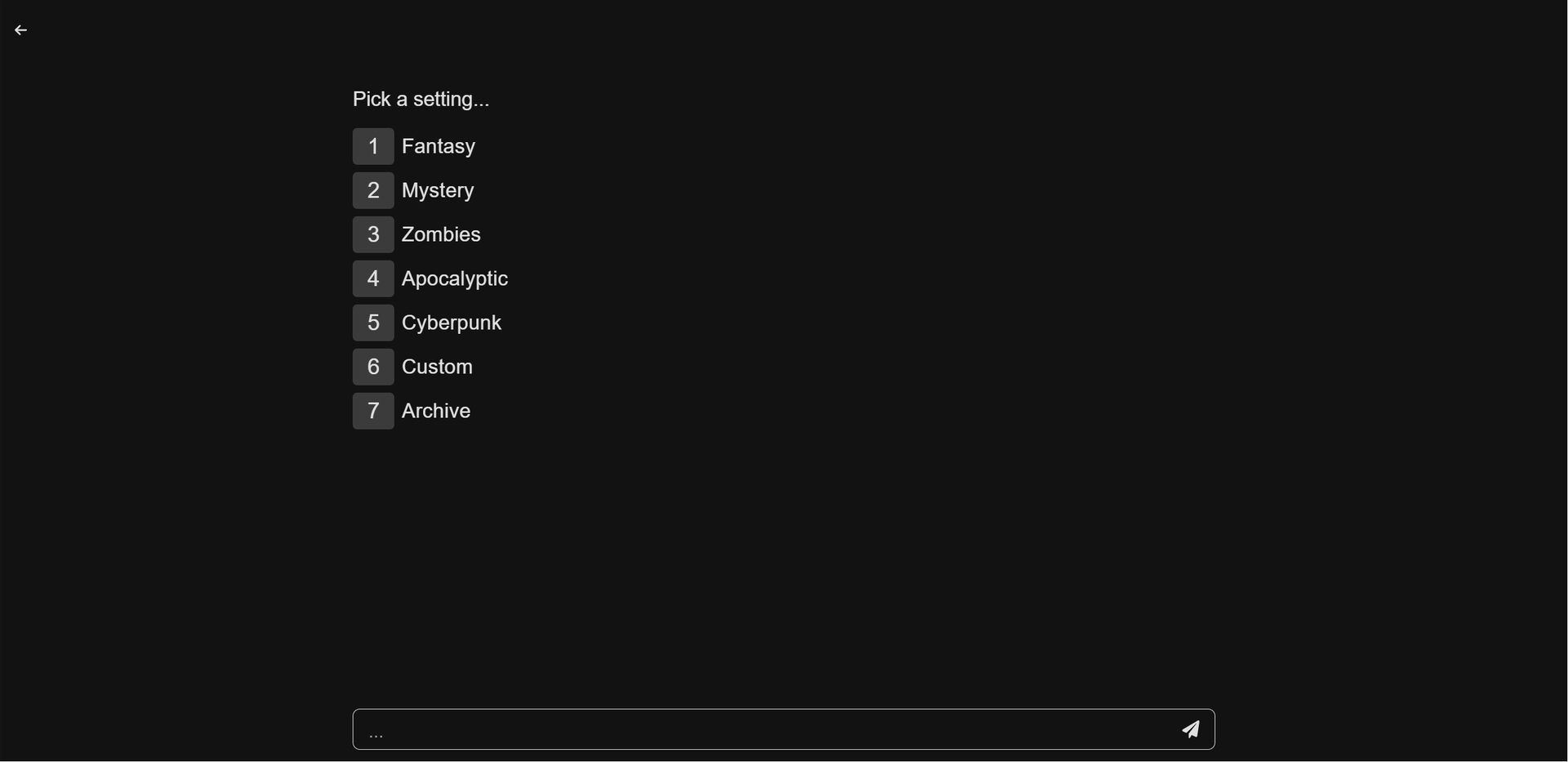Choose the Mystery setting label
1568x762 pixels.
click(x=438, y=191)
